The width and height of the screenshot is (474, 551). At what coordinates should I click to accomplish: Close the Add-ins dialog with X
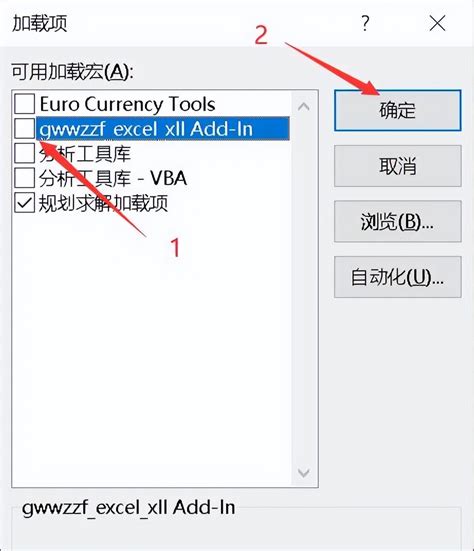coord(437,24)
